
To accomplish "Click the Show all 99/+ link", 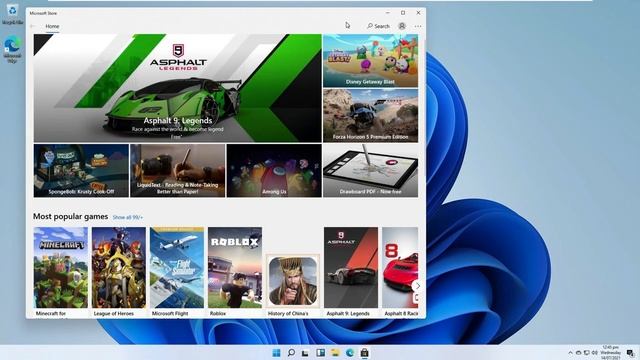I will click(x=128, y=217).
